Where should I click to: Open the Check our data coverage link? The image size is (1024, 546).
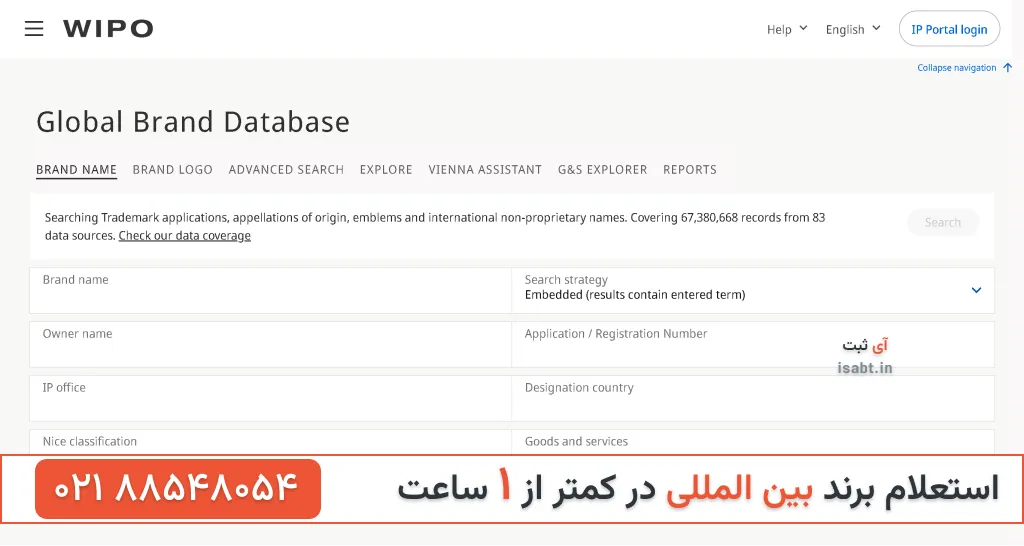(x=185, y=236)
